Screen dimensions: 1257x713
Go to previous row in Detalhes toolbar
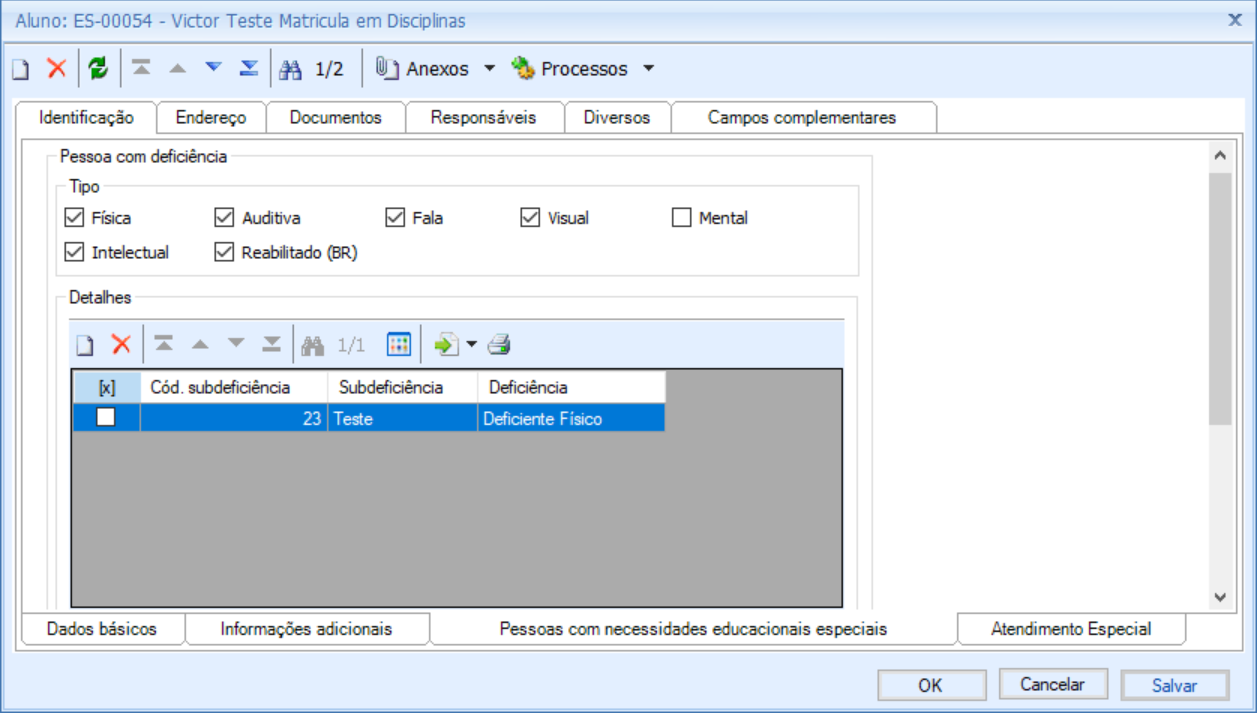click(200, 345)
